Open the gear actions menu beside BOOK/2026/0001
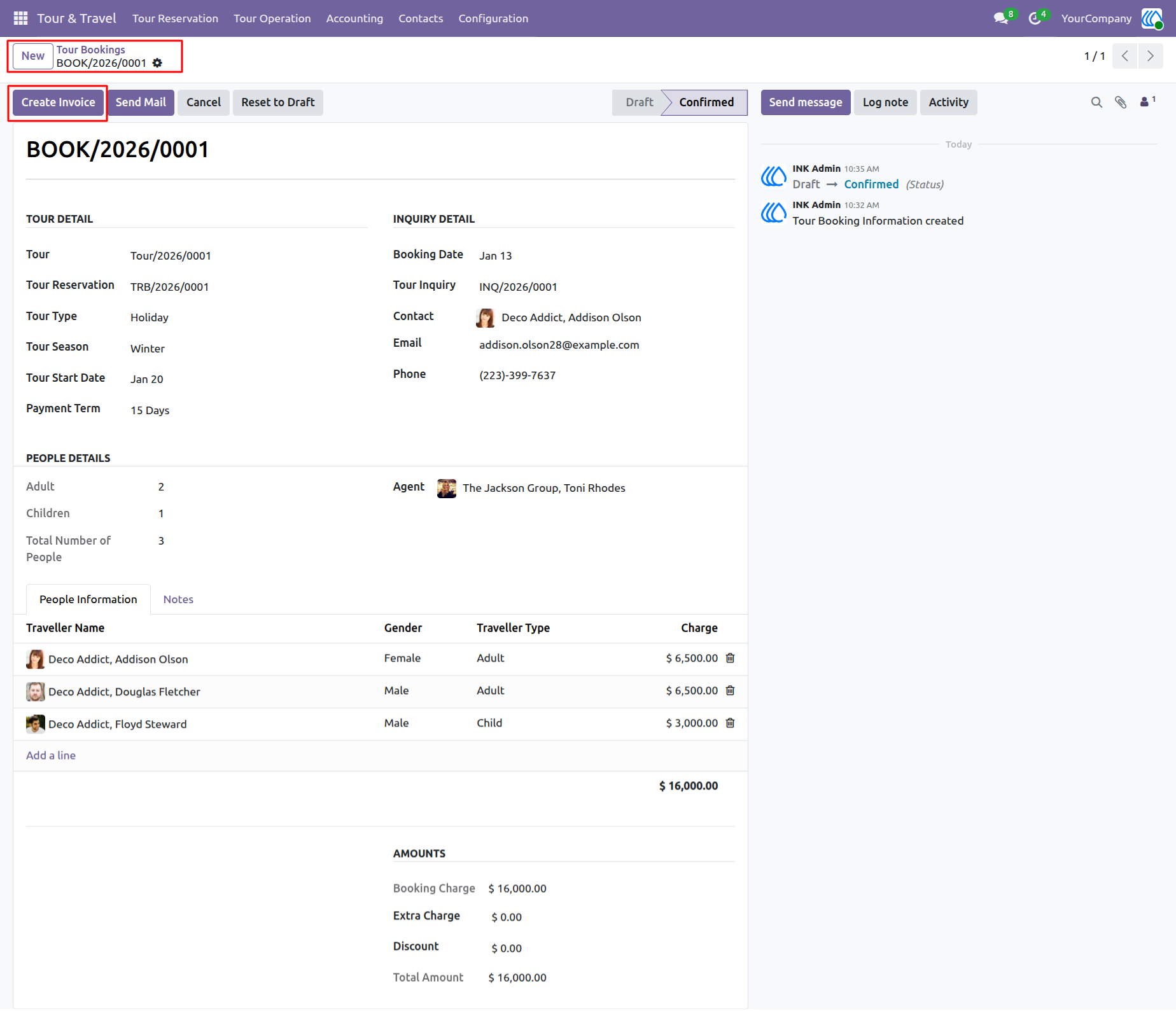Viewport: 1176px width, 1011px height. pos(157,63)
